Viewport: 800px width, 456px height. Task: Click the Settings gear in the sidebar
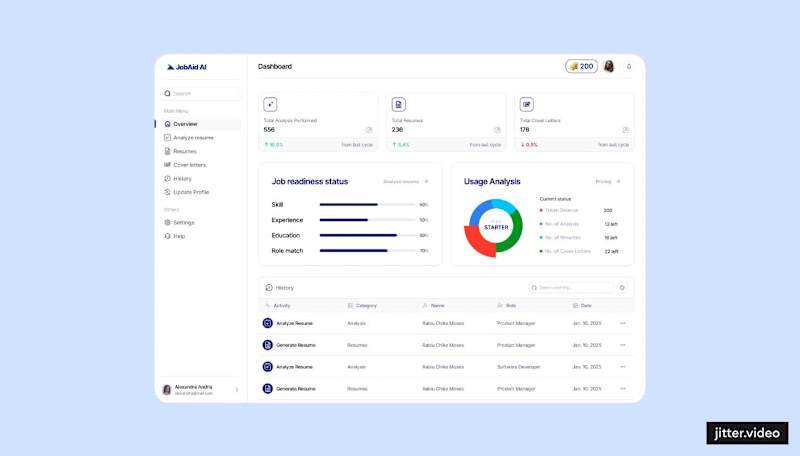167,222
